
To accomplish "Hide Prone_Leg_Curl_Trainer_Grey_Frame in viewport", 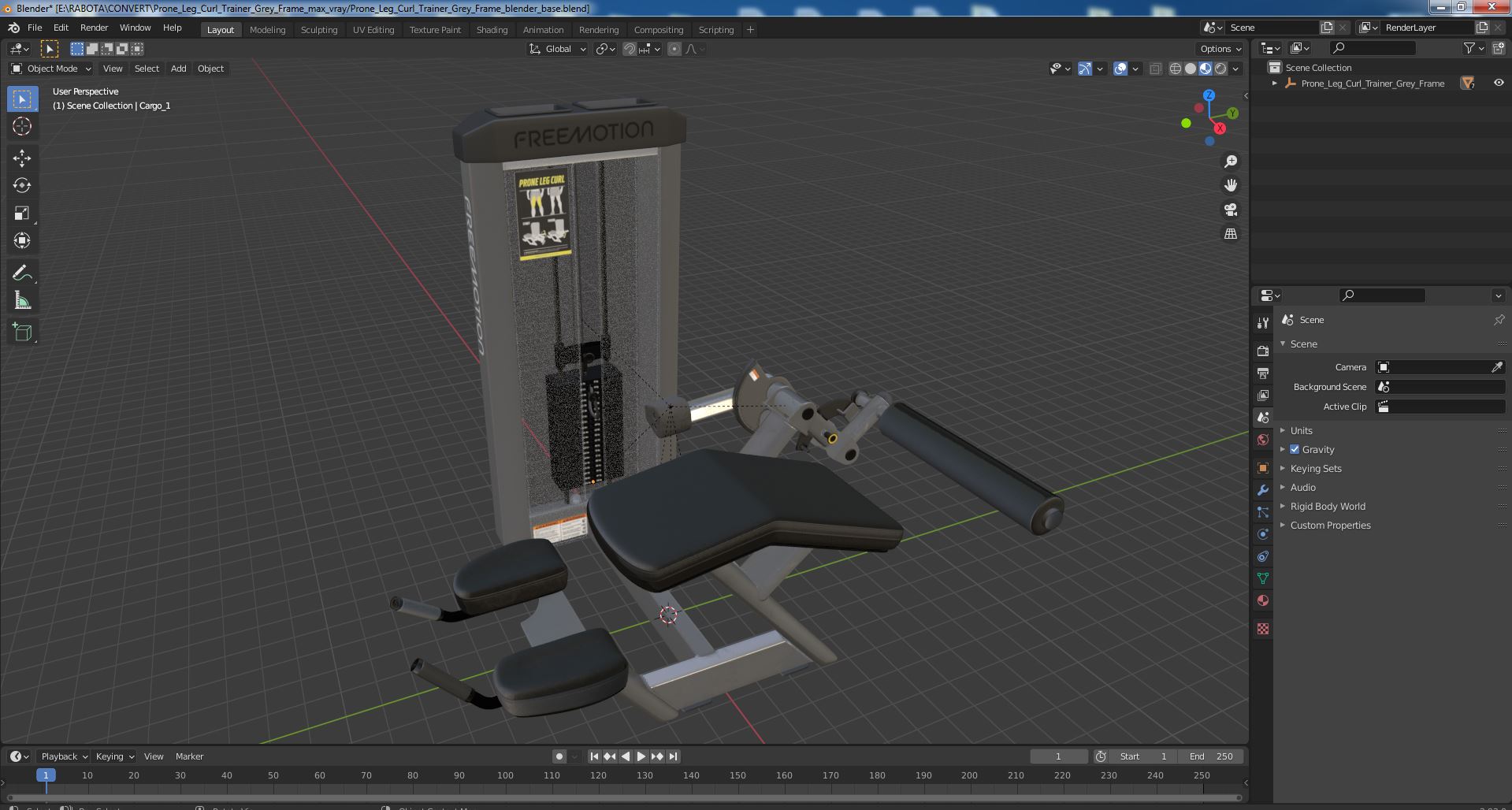I will point(1498,83).
